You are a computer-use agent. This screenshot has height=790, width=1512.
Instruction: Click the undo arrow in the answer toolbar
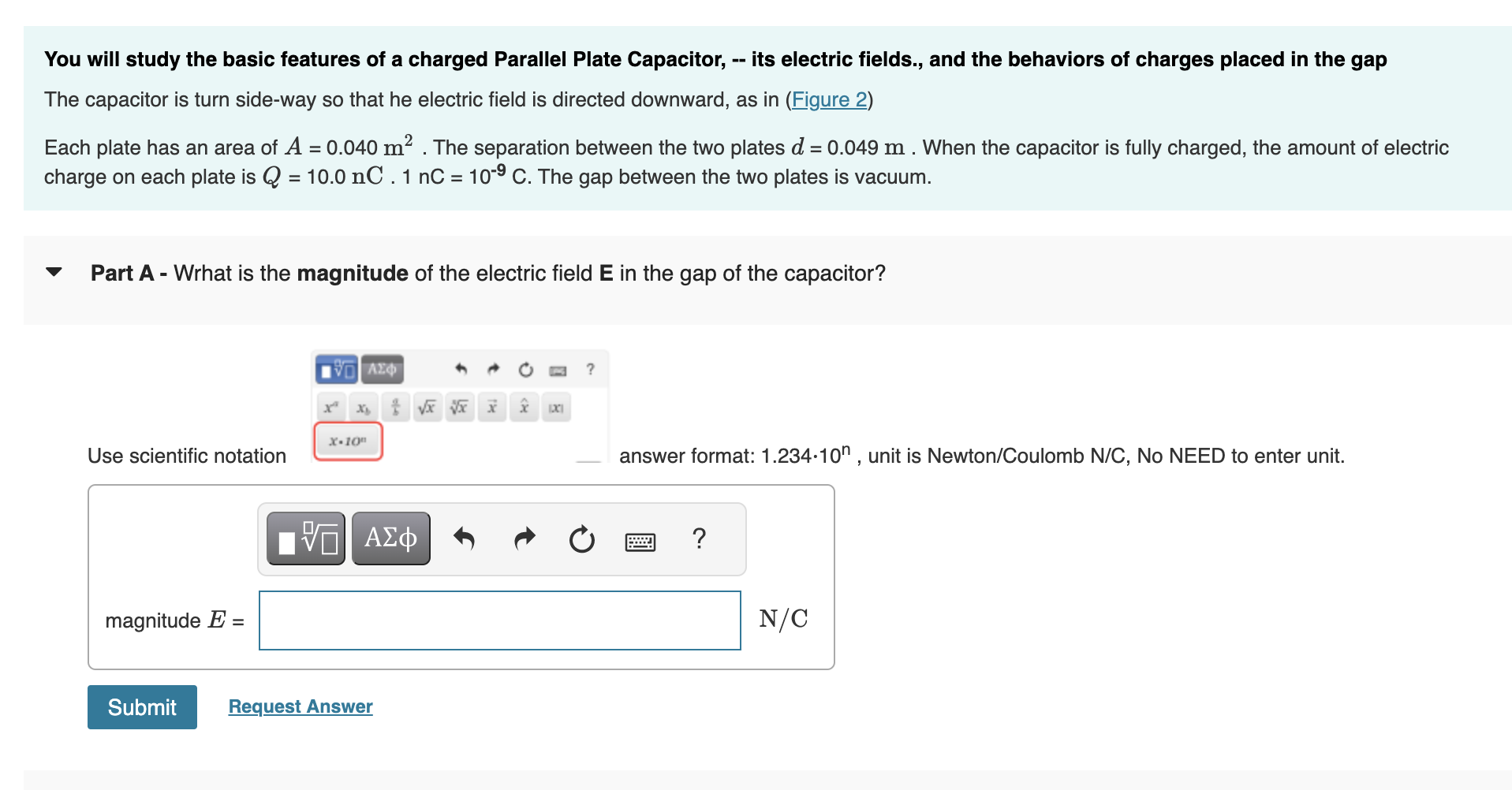point(465,538)
